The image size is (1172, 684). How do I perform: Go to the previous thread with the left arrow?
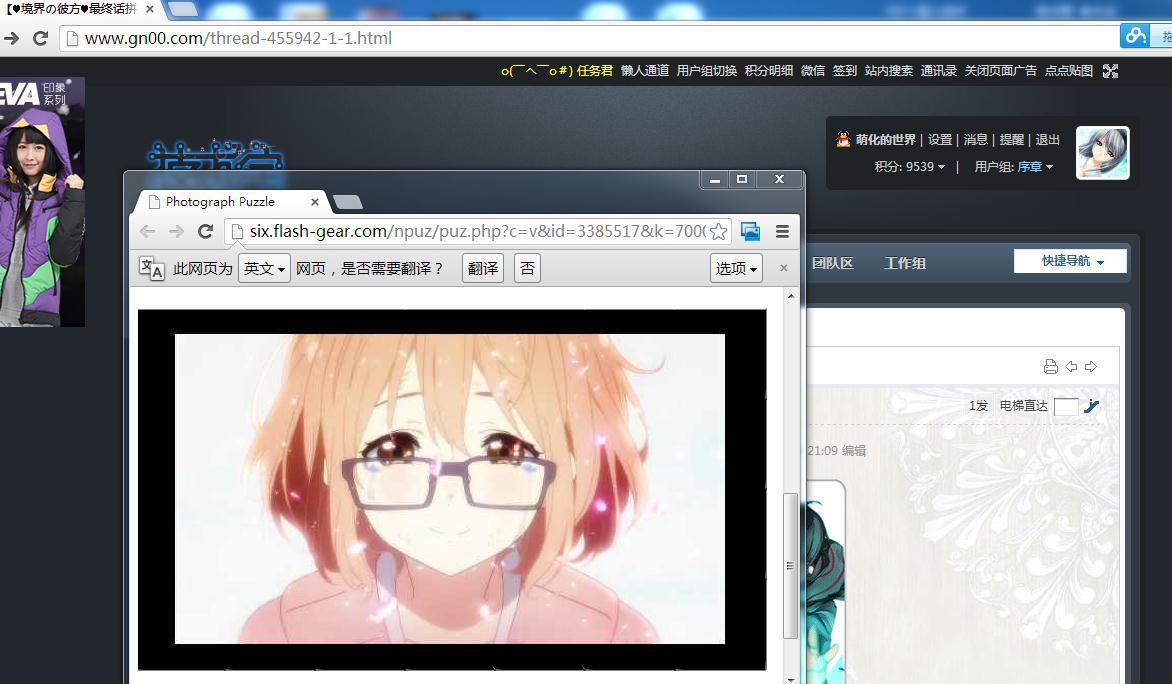pos(1071,366)
